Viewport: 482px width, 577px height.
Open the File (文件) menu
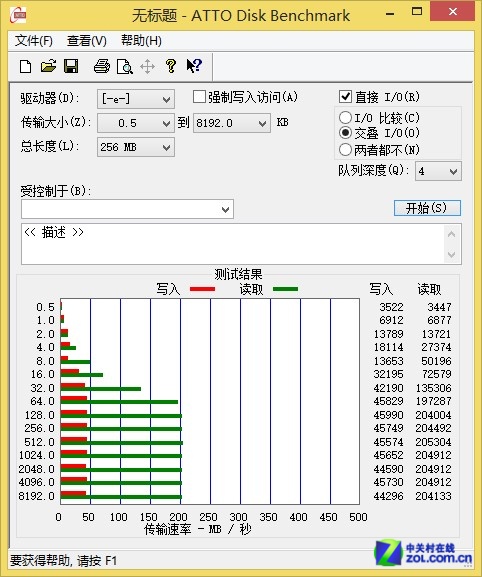[33, 41]
